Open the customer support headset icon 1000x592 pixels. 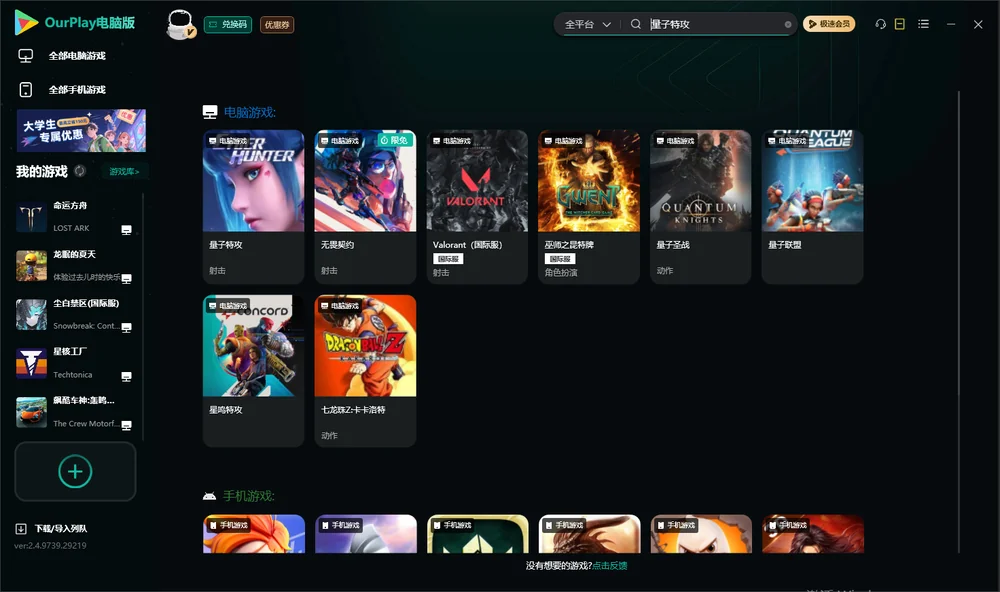coord(880,24)
